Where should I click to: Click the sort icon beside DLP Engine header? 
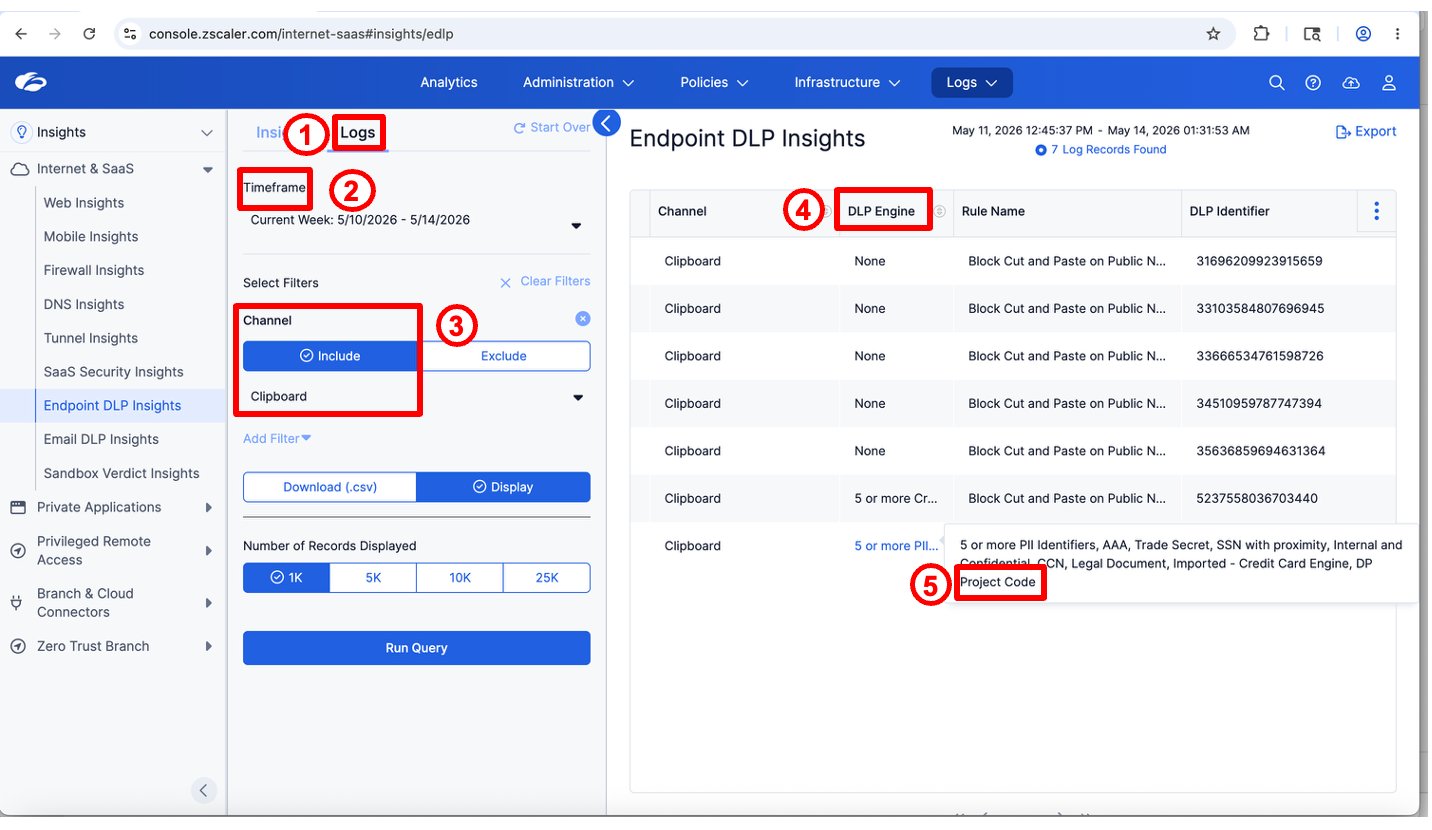[940, 211]
